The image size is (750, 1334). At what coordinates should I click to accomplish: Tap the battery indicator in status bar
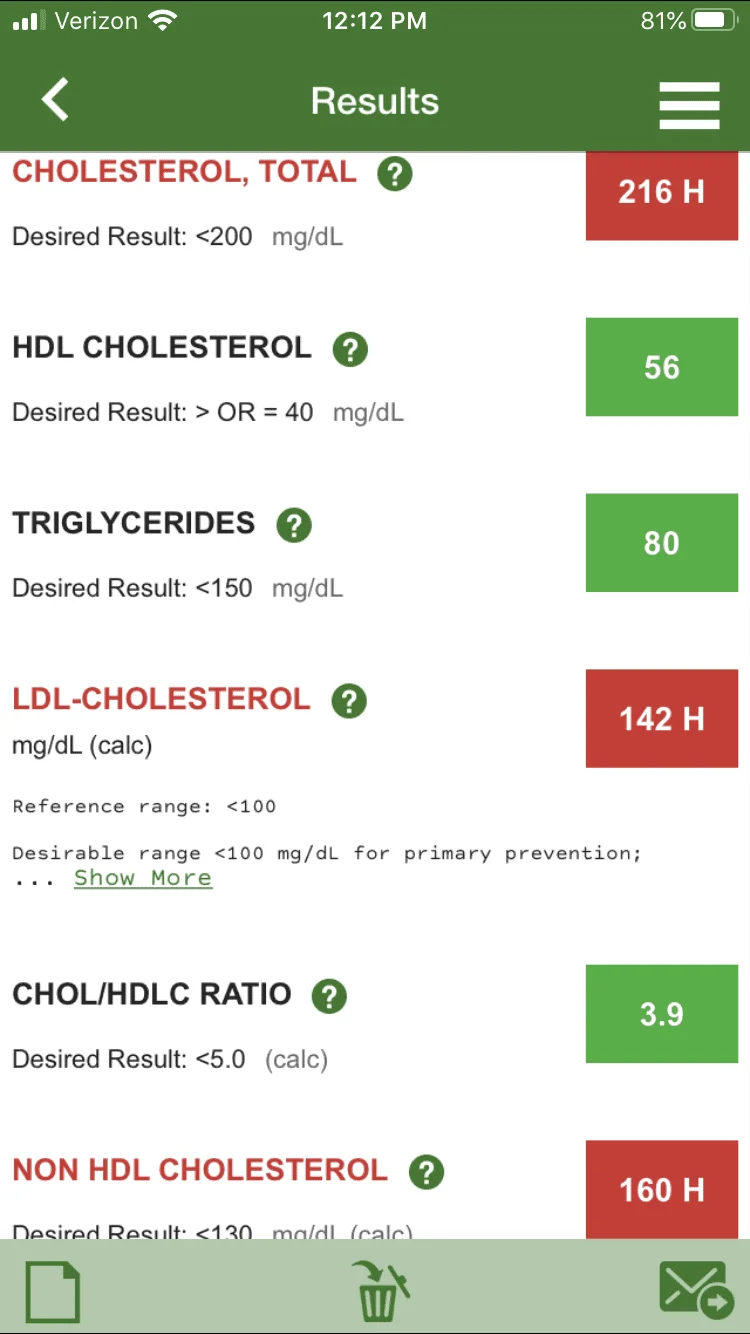coord(714,21)
